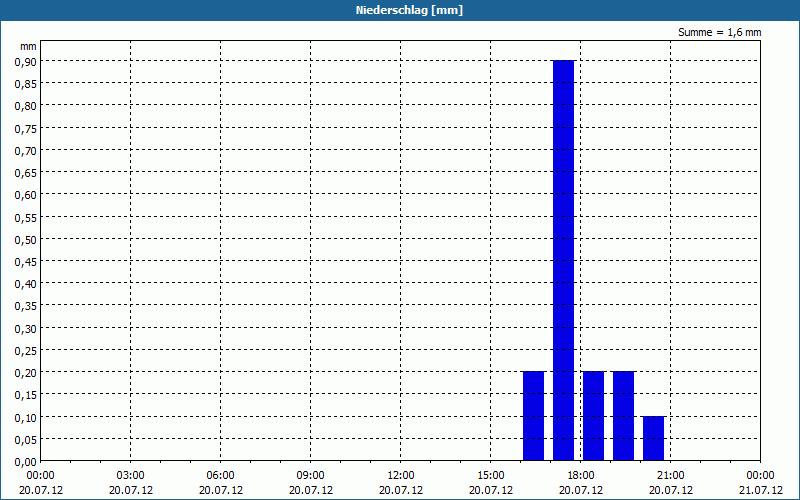Pick the y-axis value "0,05"

point(26,440)
